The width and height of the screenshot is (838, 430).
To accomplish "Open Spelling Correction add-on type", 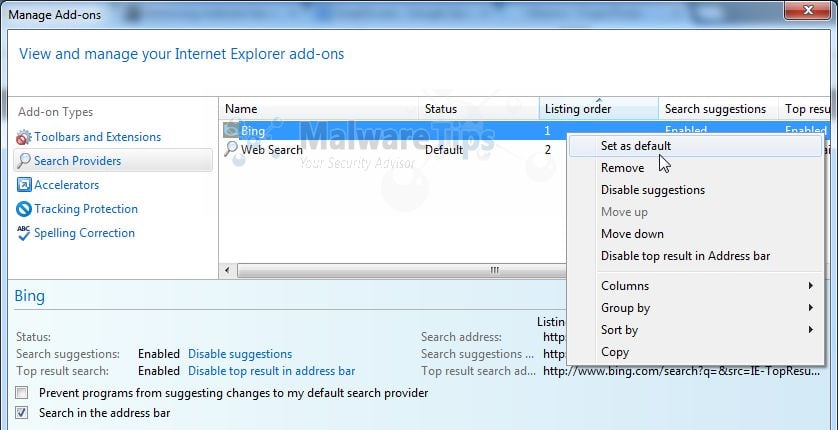I will click(84, 233).
